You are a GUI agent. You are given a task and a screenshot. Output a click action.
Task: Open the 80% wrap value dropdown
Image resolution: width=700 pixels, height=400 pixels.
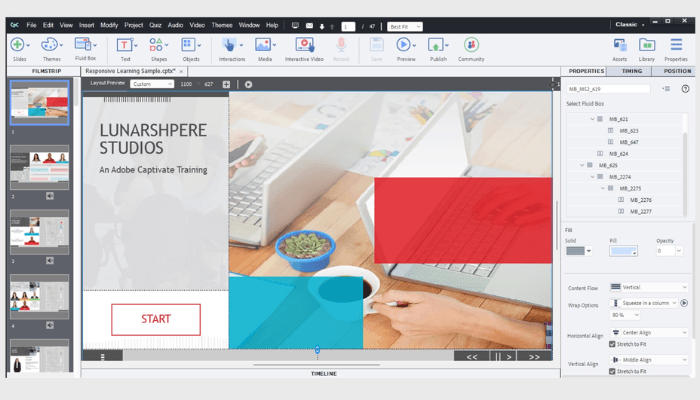tap(625, 315)
